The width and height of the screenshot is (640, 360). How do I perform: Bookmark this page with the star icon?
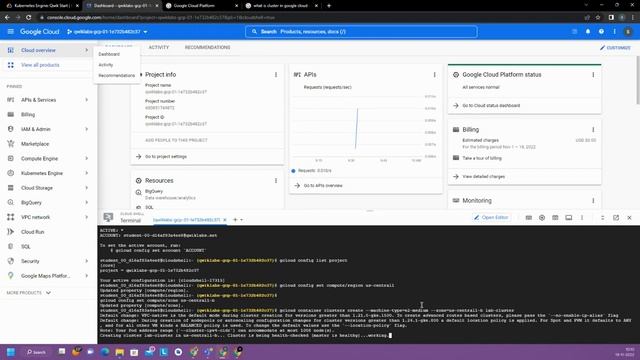tap(598, 17)
